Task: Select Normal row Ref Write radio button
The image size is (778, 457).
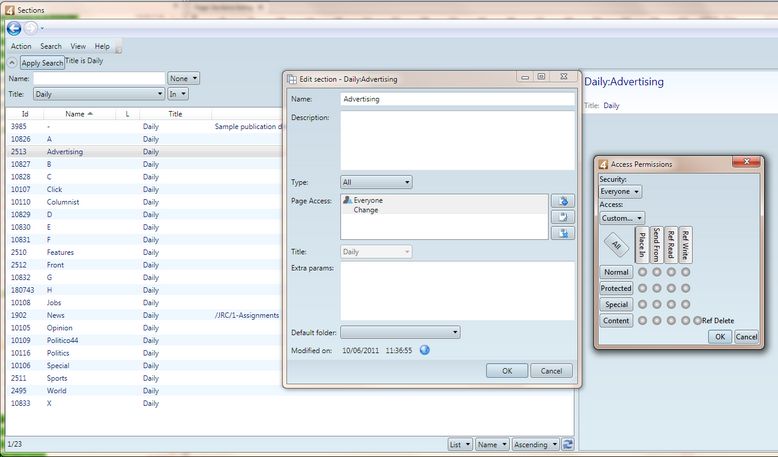Action: click(686, 272)
